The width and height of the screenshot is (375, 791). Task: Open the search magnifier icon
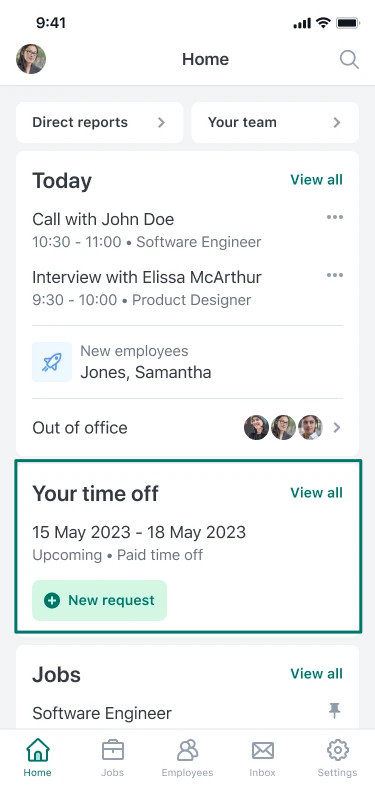click(349, 60)
